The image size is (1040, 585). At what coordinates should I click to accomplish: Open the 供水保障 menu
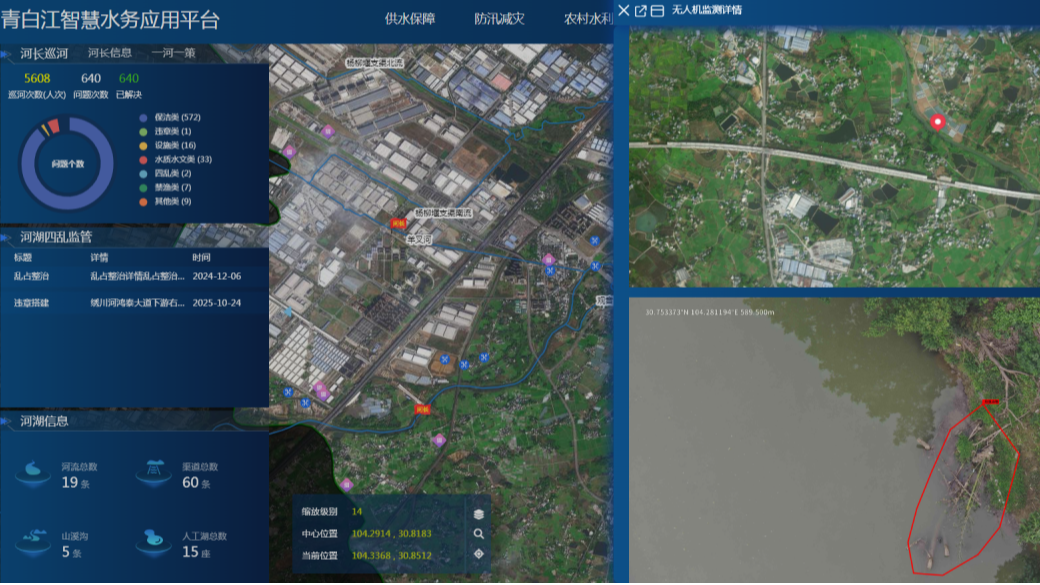pos(410,19)
